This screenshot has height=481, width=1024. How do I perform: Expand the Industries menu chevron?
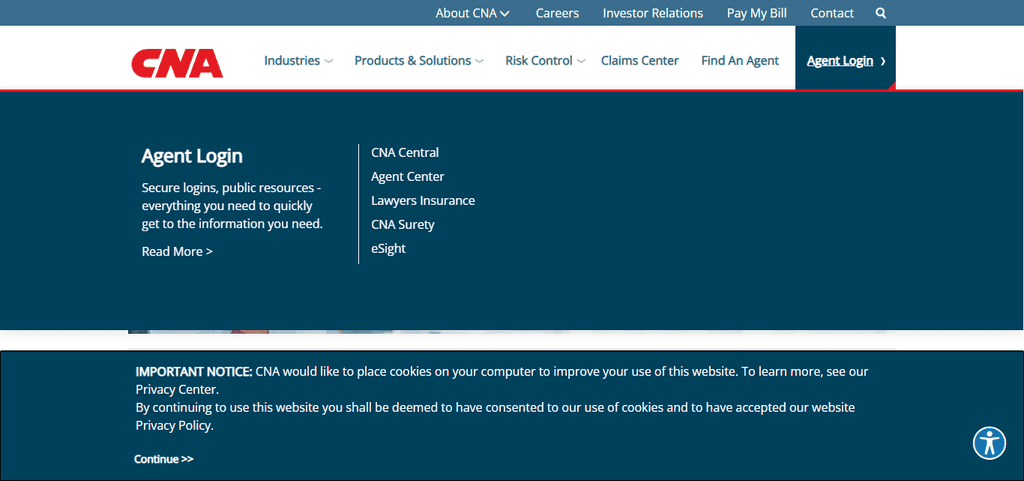pyautogui.click(x=328, y=61)
